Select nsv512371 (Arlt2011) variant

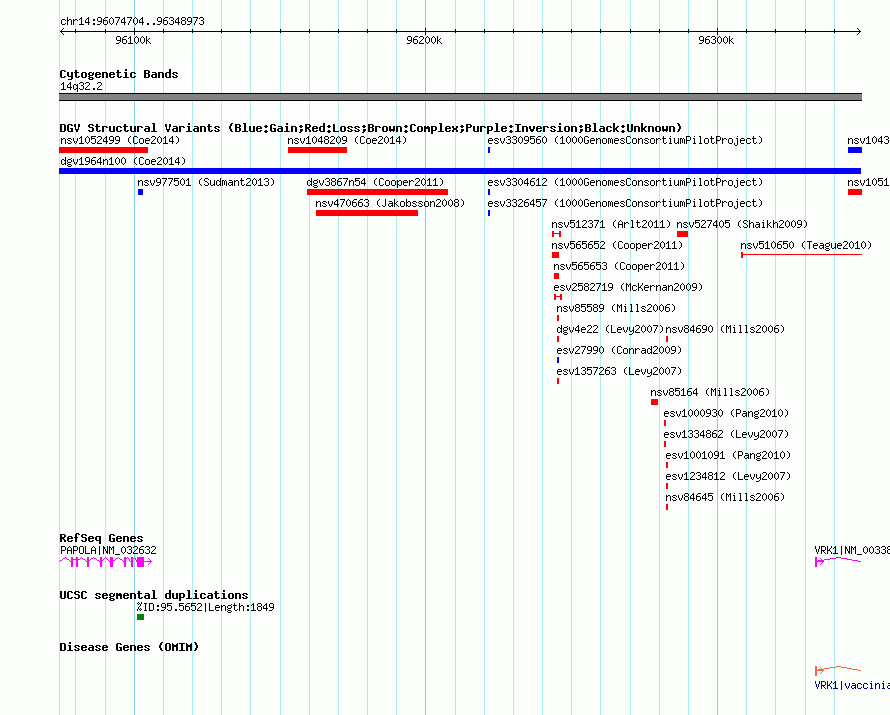pos(611,224)
